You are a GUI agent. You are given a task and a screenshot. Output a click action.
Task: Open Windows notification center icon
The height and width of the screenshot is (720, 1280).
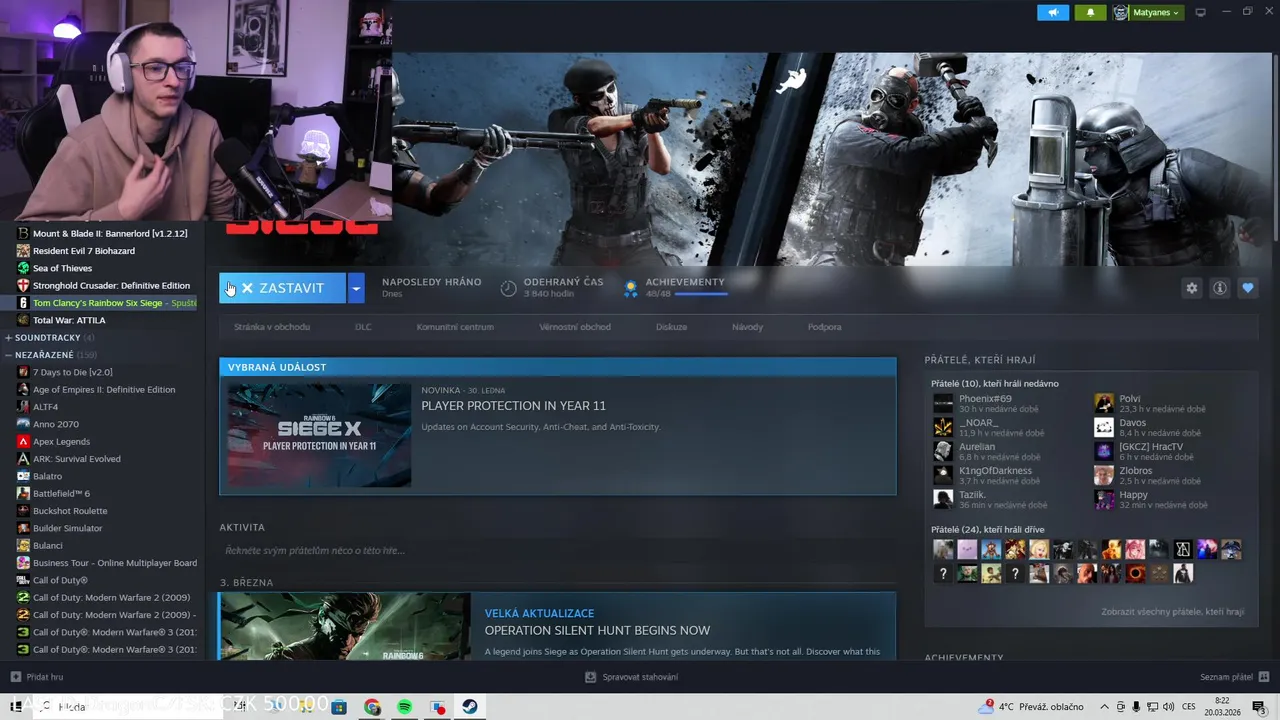click(1258, 707)
